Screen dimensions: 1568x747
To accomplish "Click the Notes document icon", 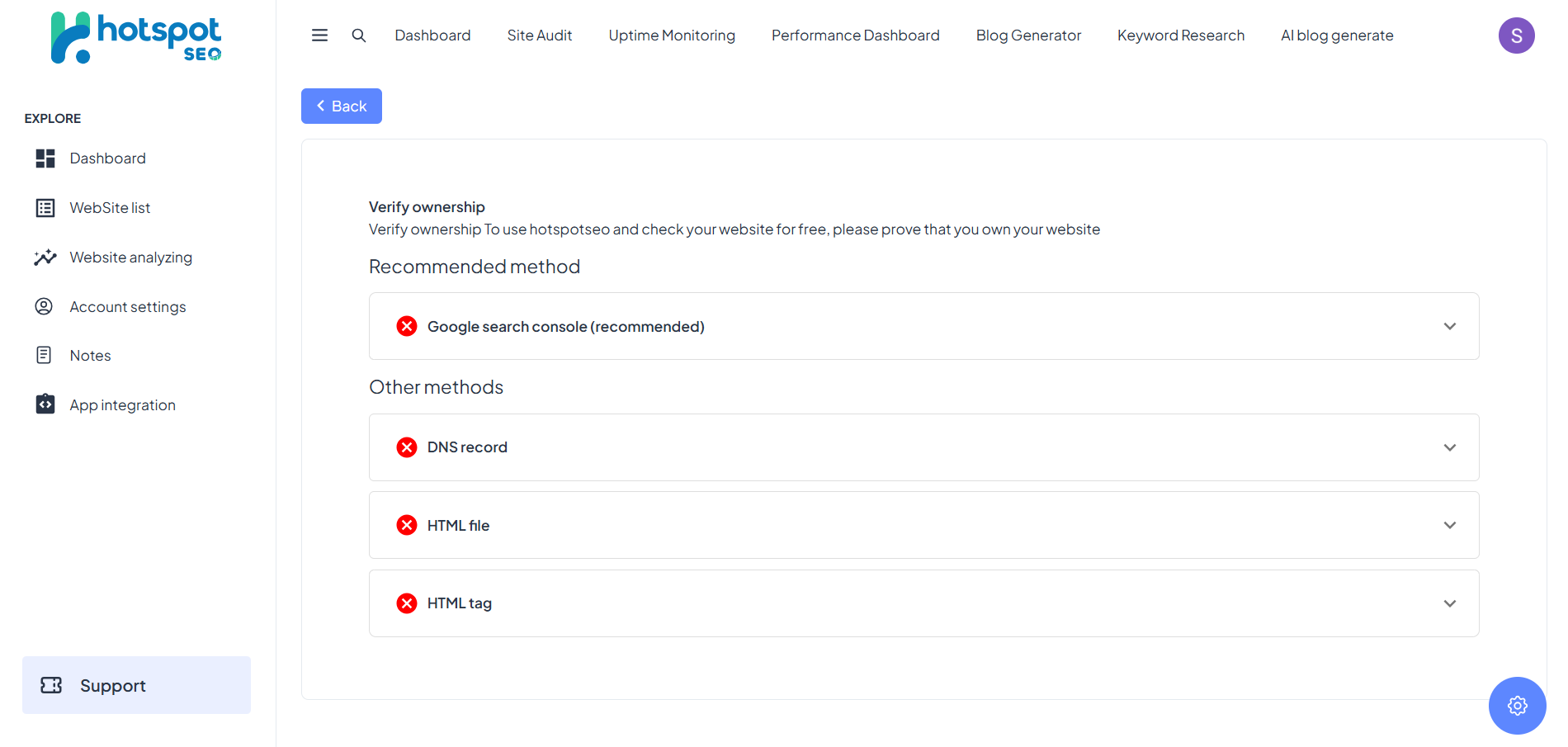I will (44, 356).
